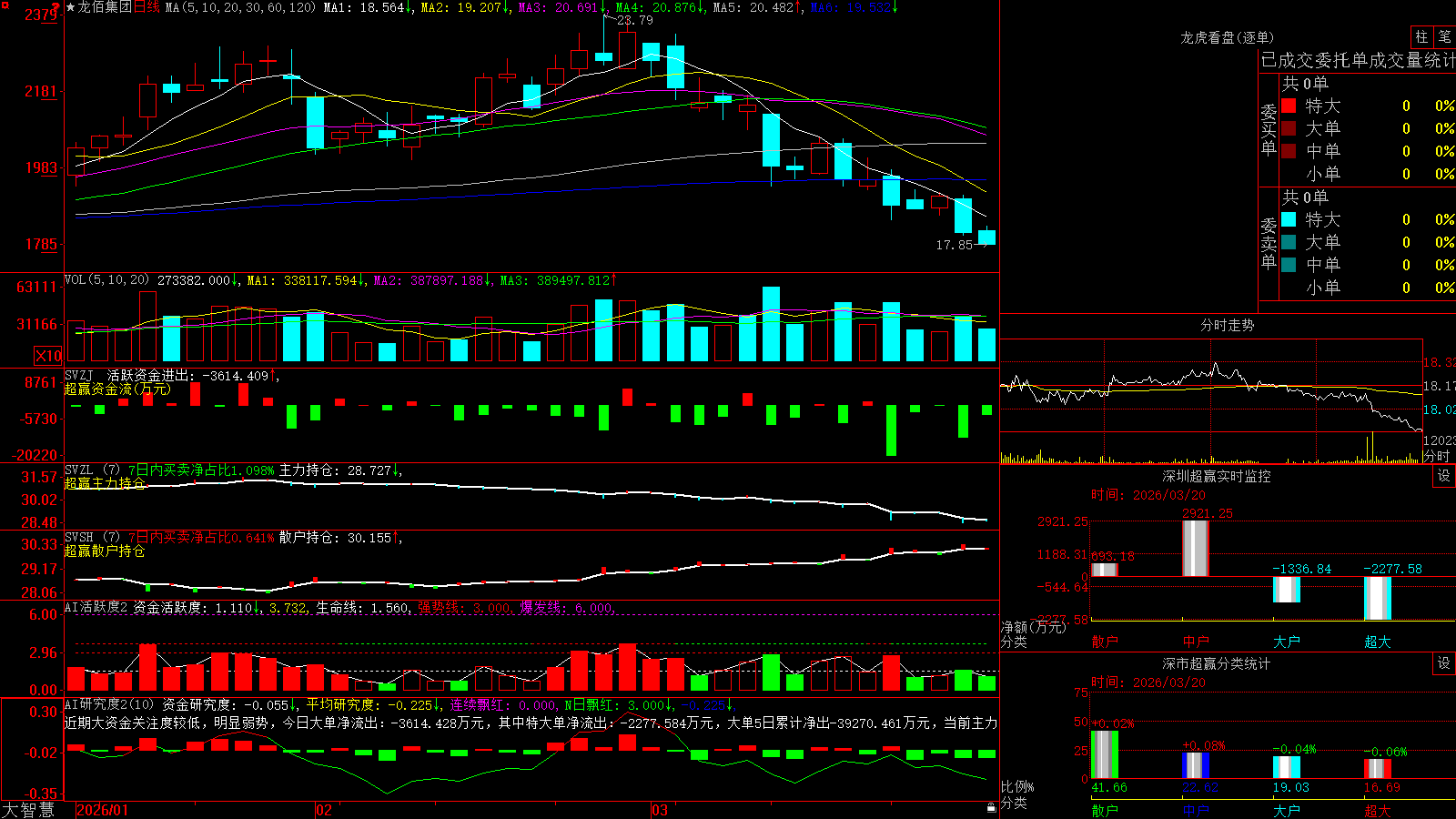The height and width of the screenshot is (819, 1456).
Task: Click the 大智慧 logo text
Action: [28, 809]
